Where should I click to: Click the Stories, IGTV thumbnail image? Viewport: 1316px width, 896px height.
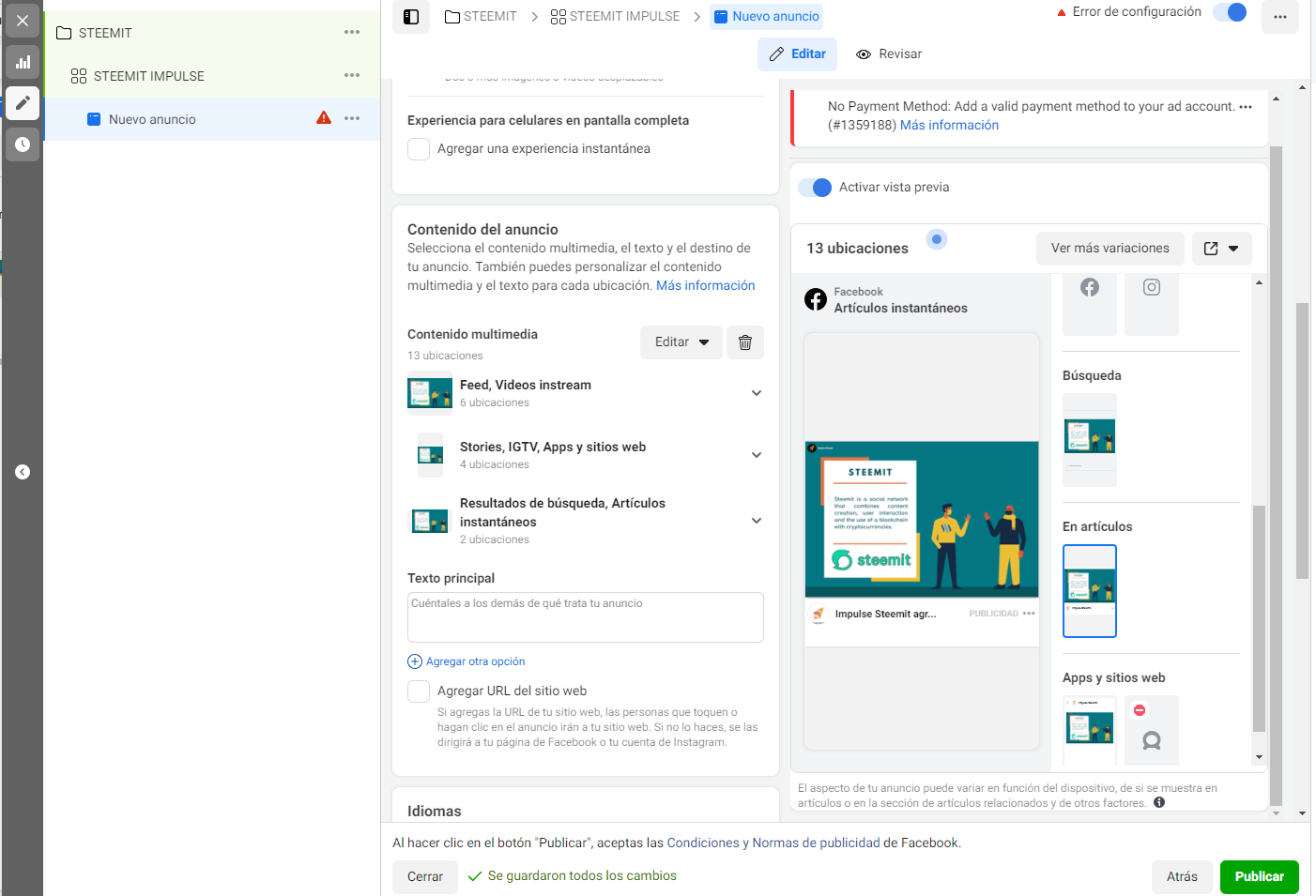pyautogui.click(x=430, y=455)
